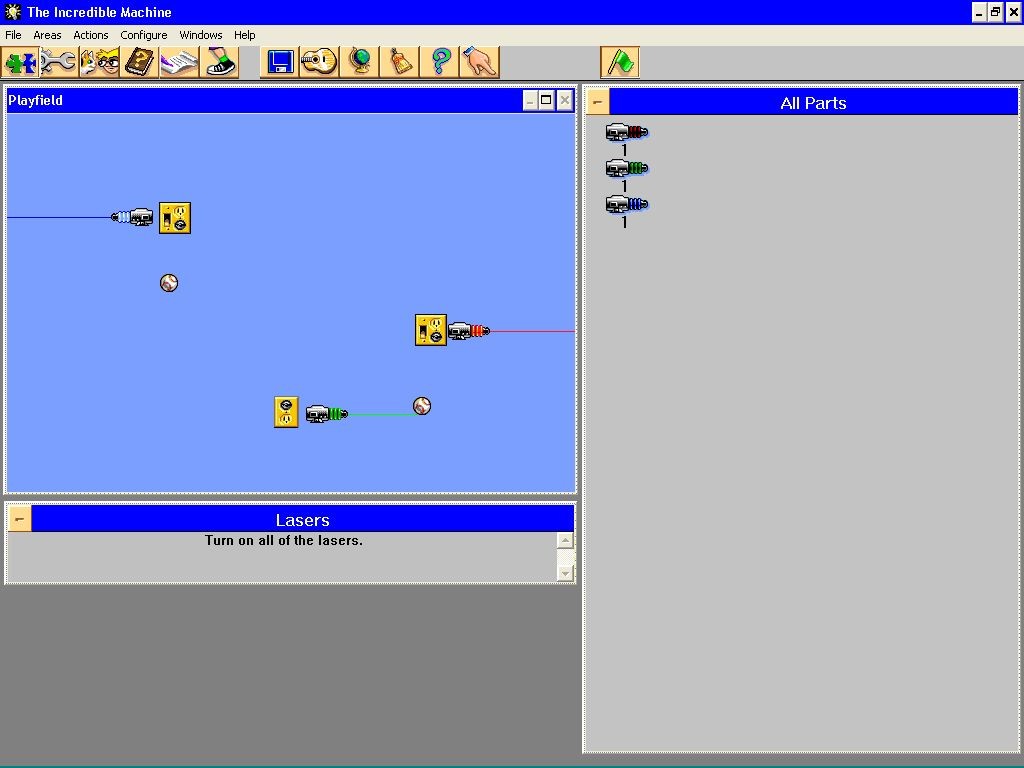This screenshot has width=1024, height=768.
Task: Click the All Parts panel title
Action: pyautogui.click(x=813, y=103)
